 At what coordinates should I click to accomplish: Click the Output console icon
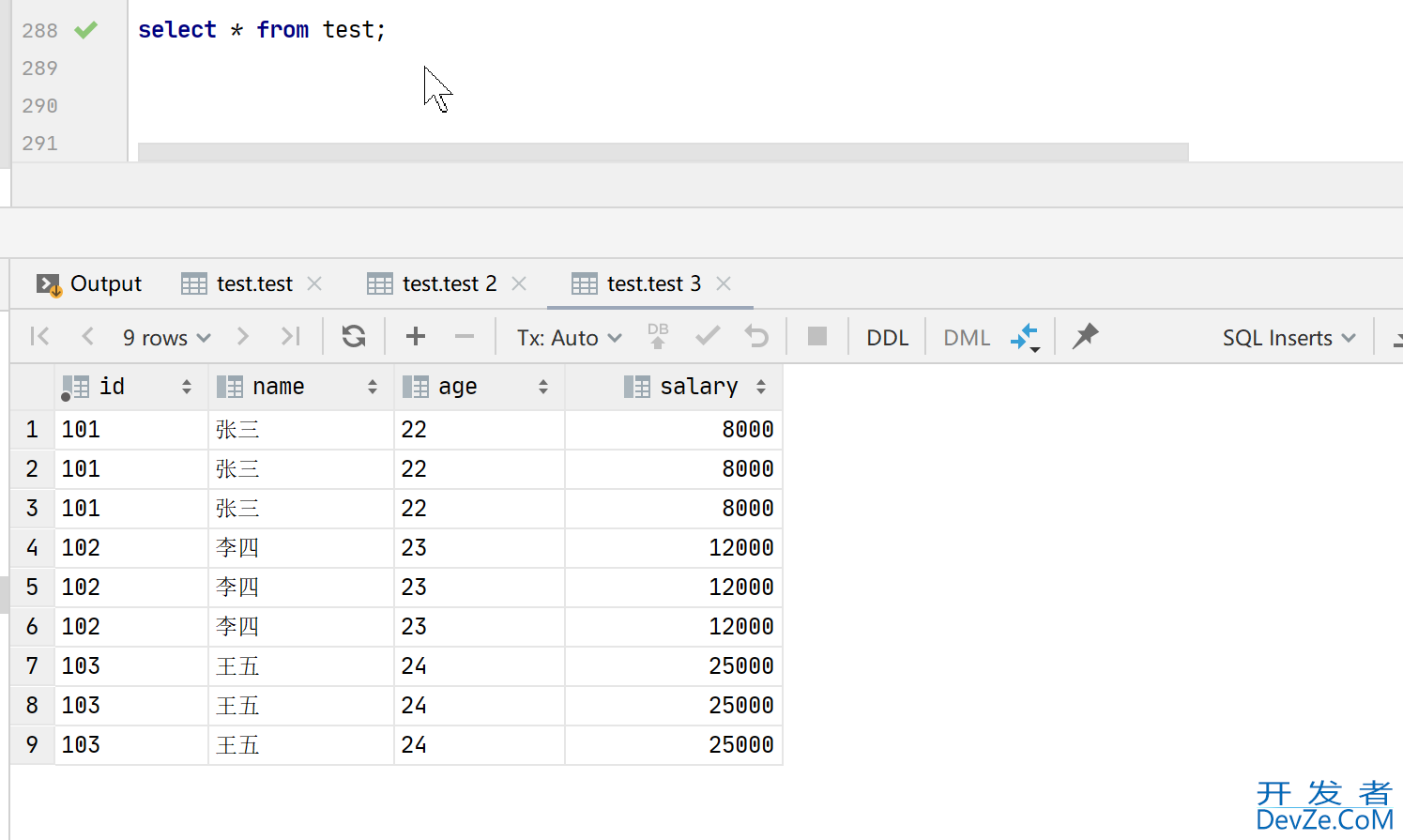click(48, 284)
